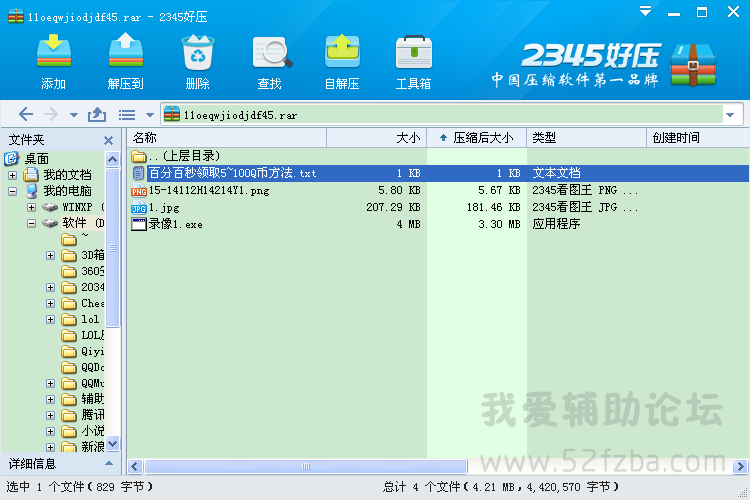Screen dimensions: 750x500
Task: Select 桌面 in the folder tree
Action: click(37, 159)
